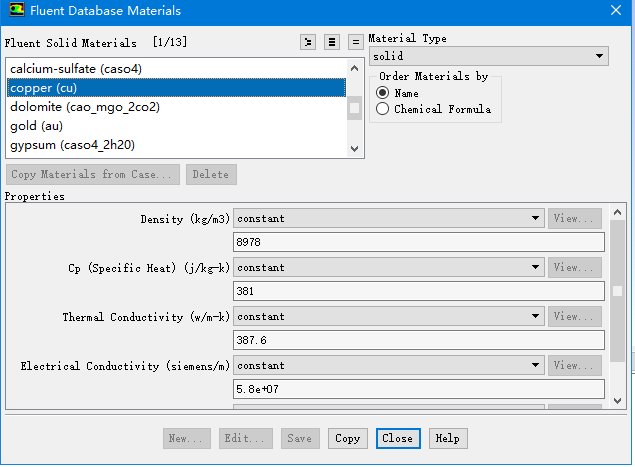Click the Fluent application icon in the title bar

tap(17, 10)
